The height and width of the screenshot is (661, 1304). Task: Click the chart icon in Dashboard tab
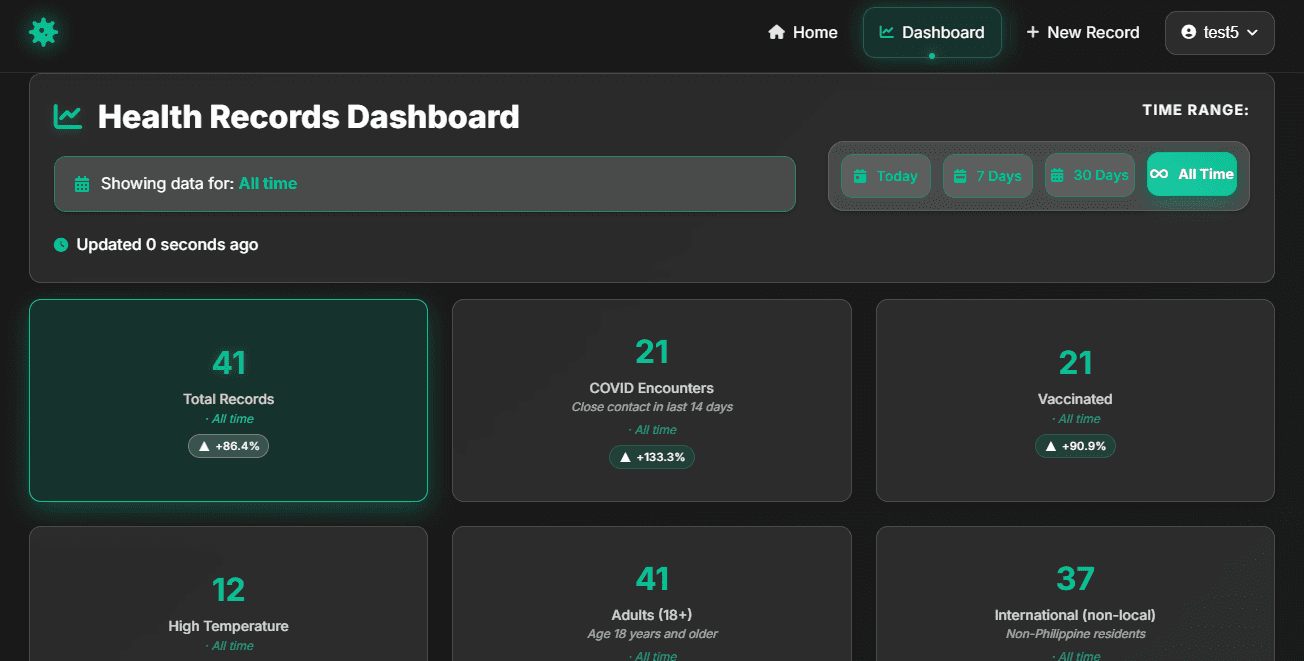[886, 32]
